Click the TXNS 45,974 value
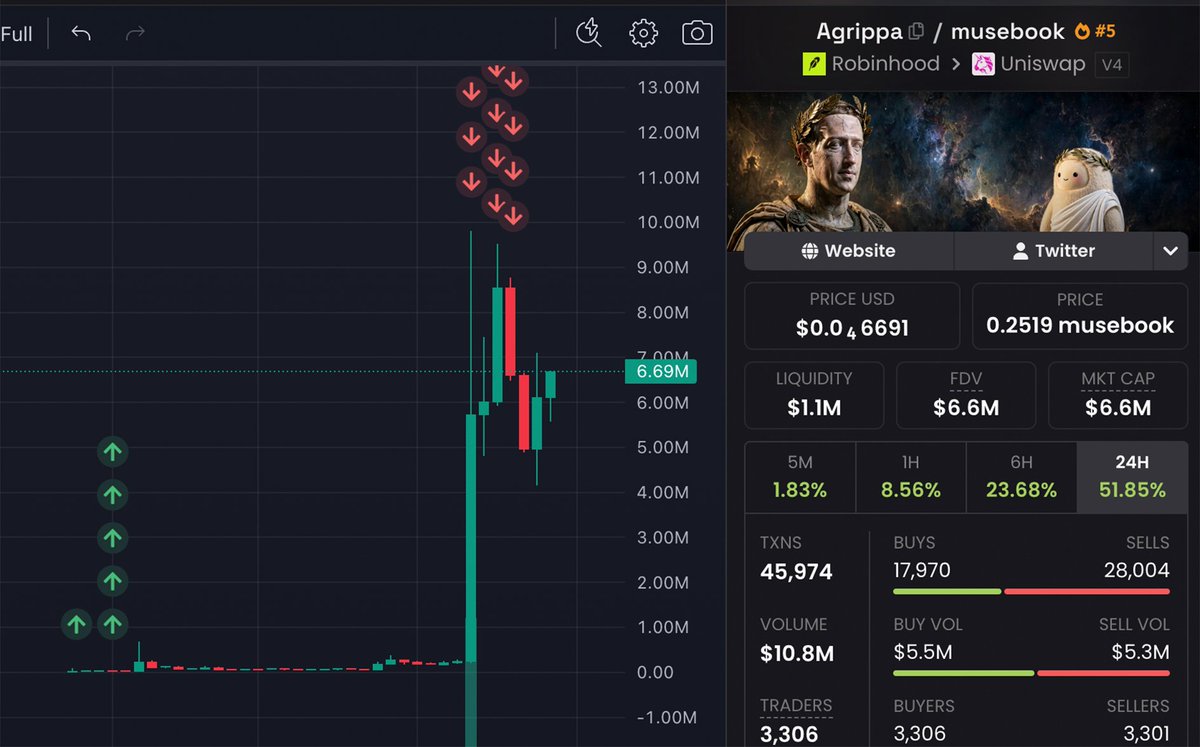The image size is (1200, 747). (797, 572)
